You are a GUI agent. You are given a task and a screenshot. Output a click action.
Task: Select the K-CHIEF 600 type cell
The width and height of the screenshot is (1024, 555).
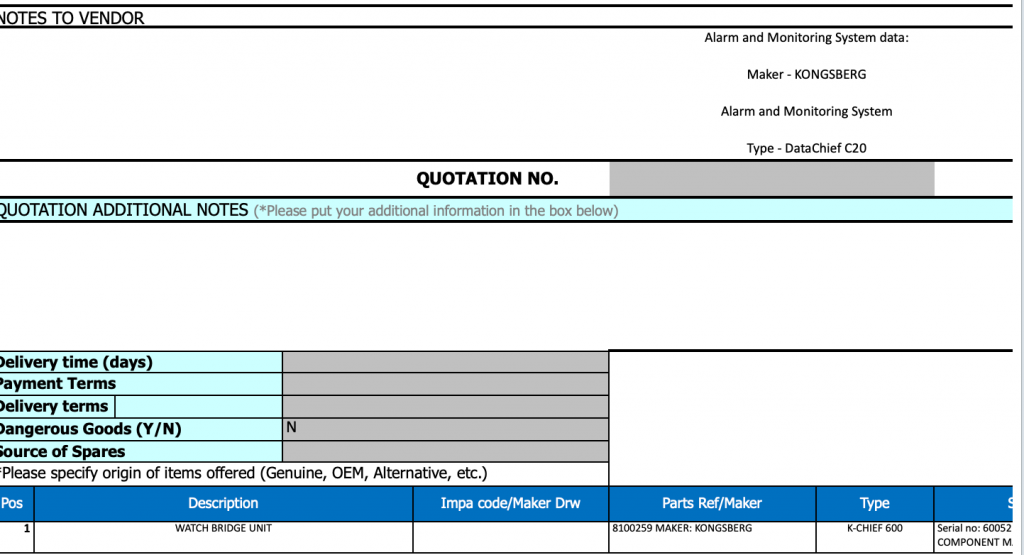(x=874, y=528)
